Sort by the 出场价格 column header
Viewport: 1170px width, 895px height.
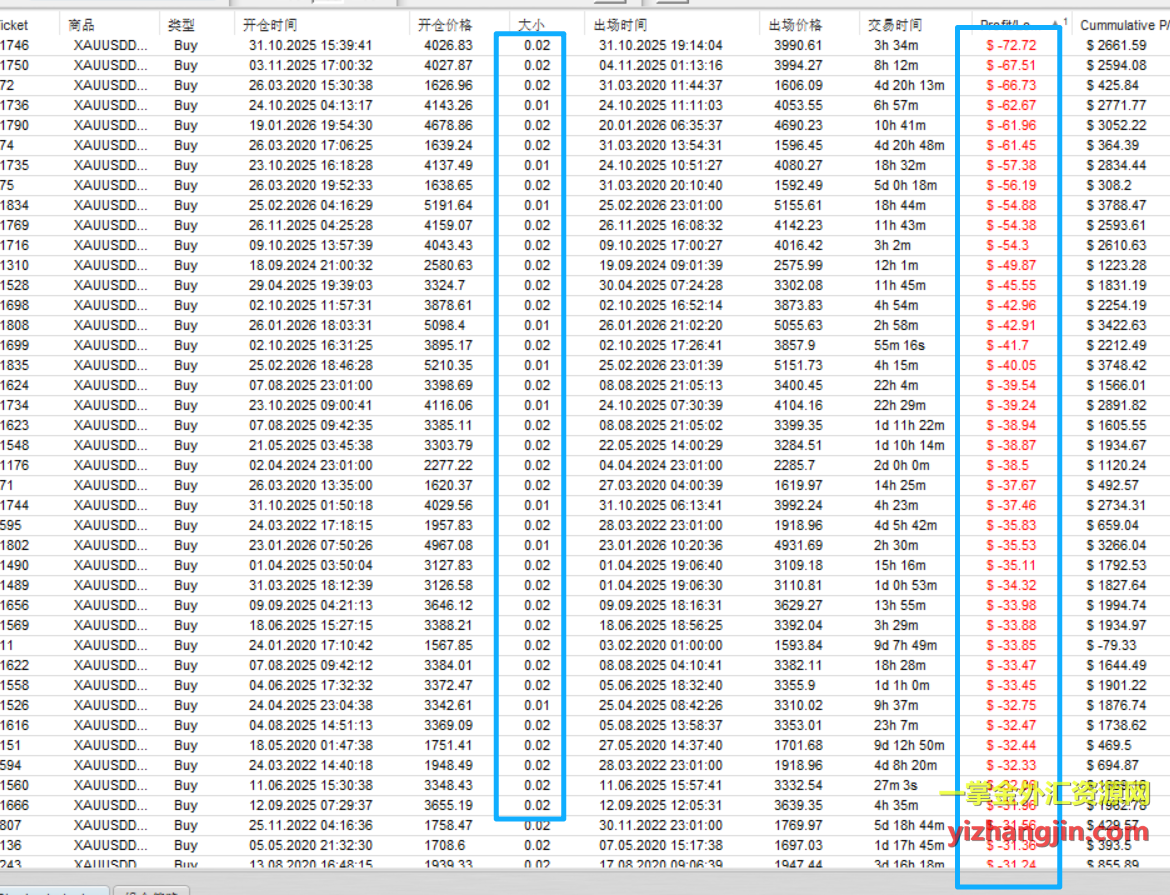coord(796,24)
